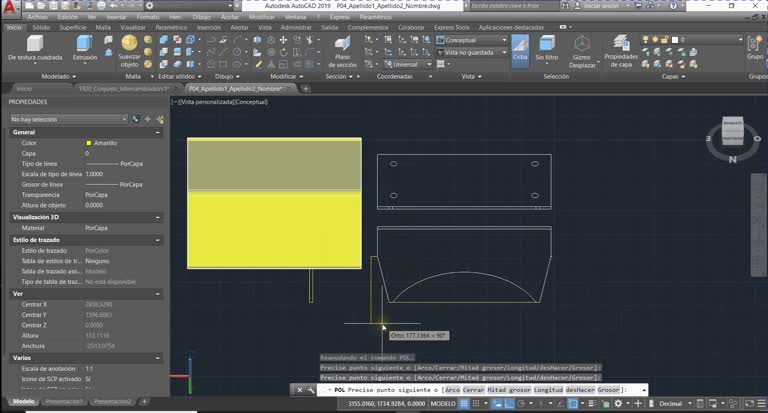Collapse the Visualización 3D section
This screenshot has height=413, width=768.
click(x=158, y=217)
